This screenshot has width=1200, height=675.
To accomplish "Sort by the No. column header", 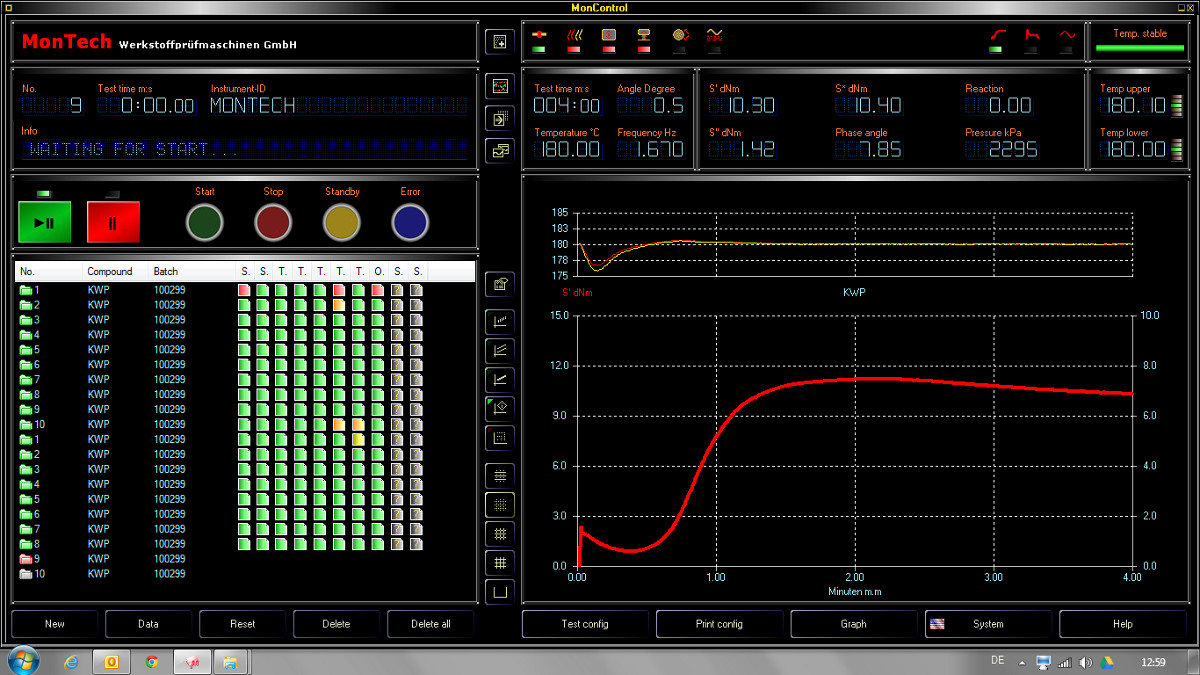I will [x=49, y=271].
